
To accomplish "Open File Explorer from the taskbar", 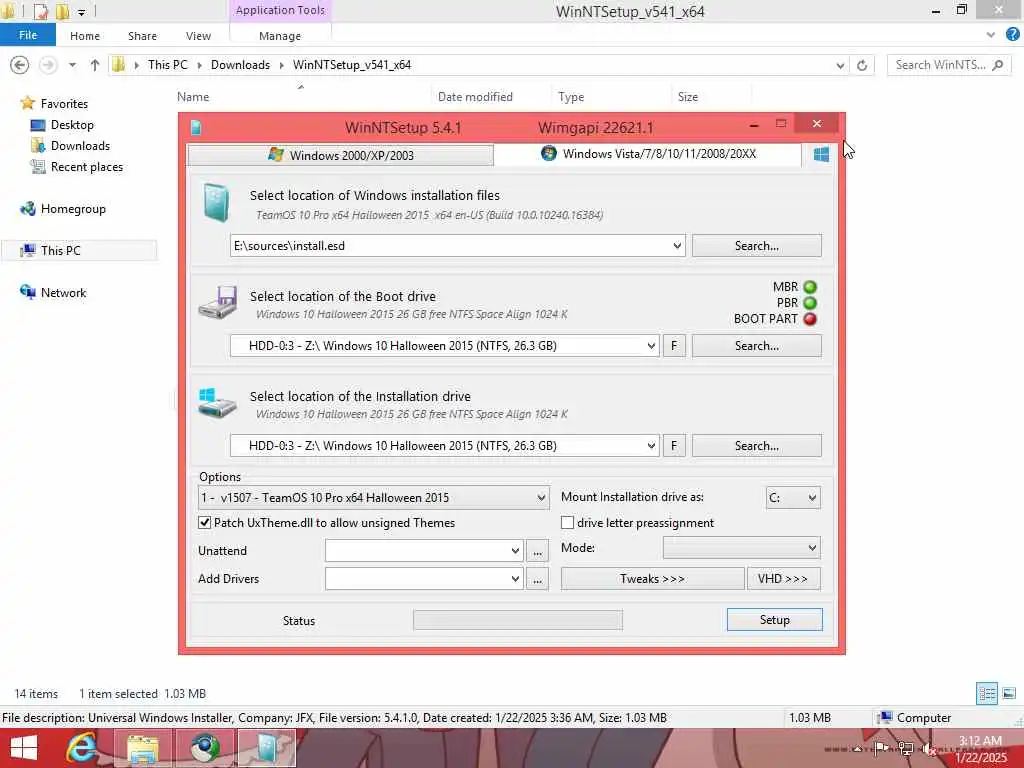I will 142,748.
